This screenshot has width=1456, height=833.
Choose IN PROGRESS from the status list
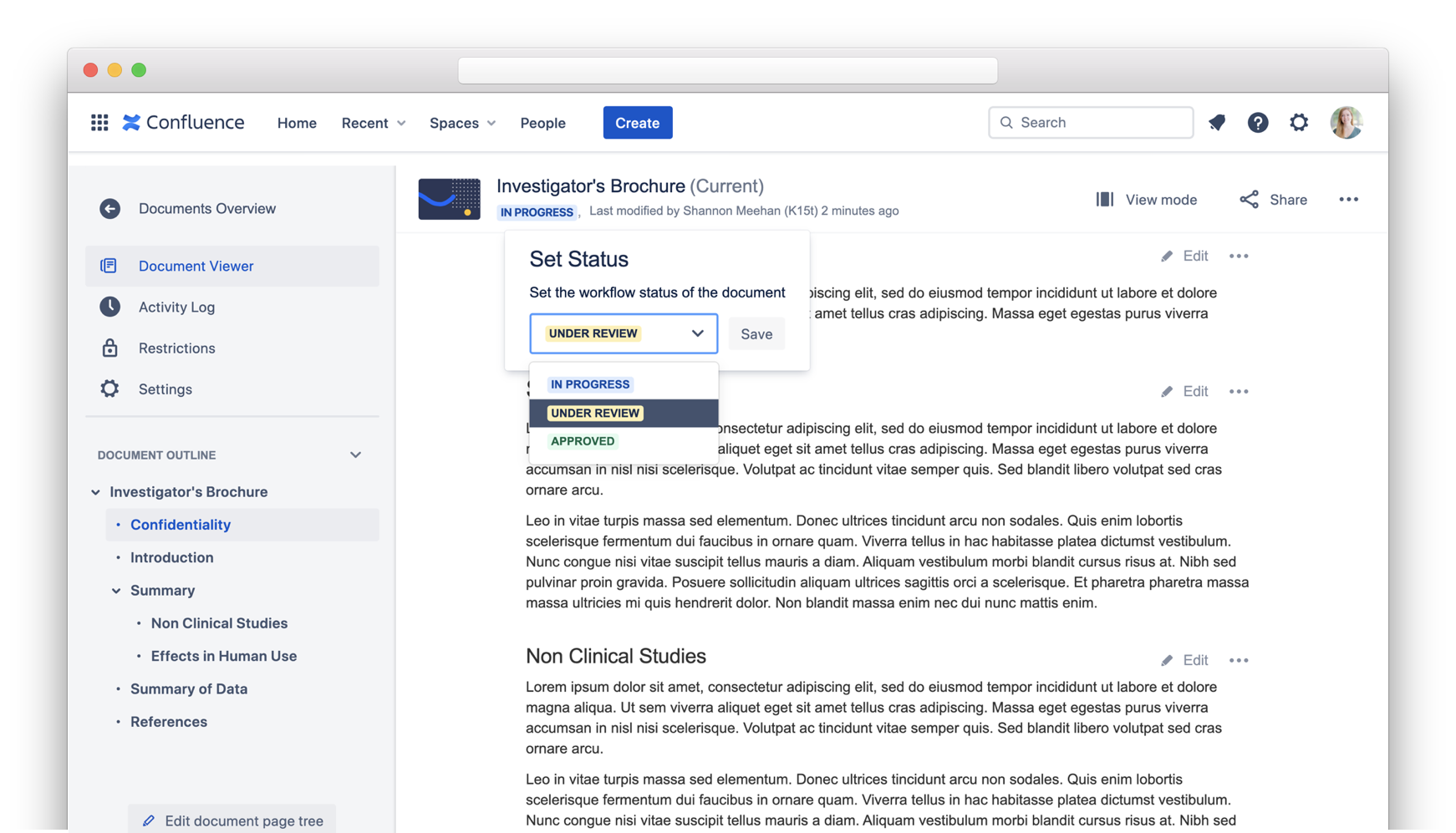[590, 384]
